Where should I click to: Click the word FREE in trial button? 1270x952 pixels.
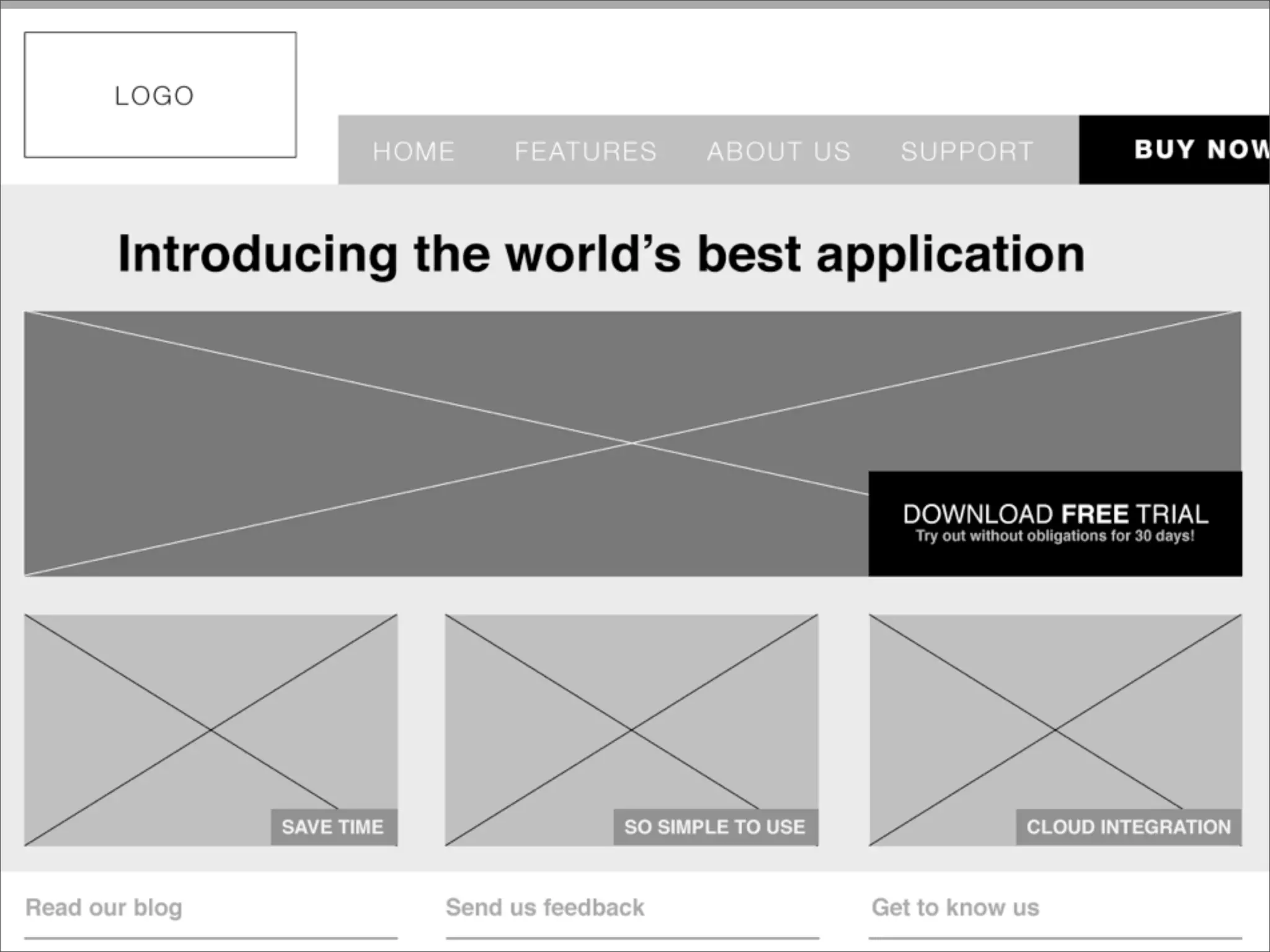(x=1095, y=514)
